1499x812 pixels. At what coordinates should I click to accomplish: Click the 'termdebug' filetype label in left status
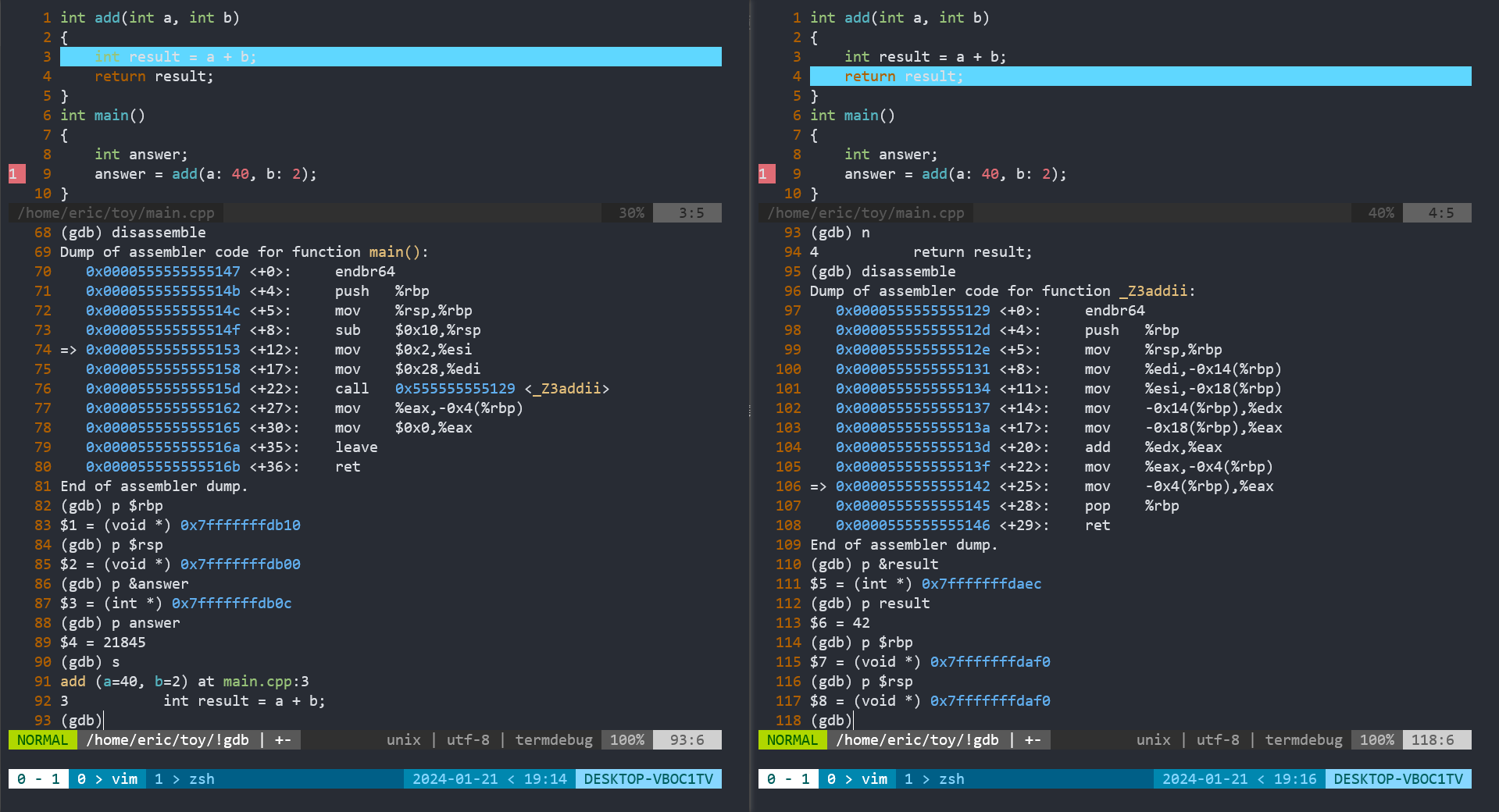click(x=554, y=740)
